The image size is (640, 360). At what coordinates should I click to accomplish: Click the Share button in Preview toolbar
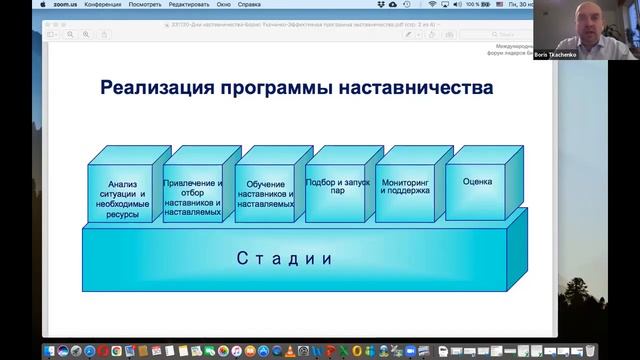[104, 35]
